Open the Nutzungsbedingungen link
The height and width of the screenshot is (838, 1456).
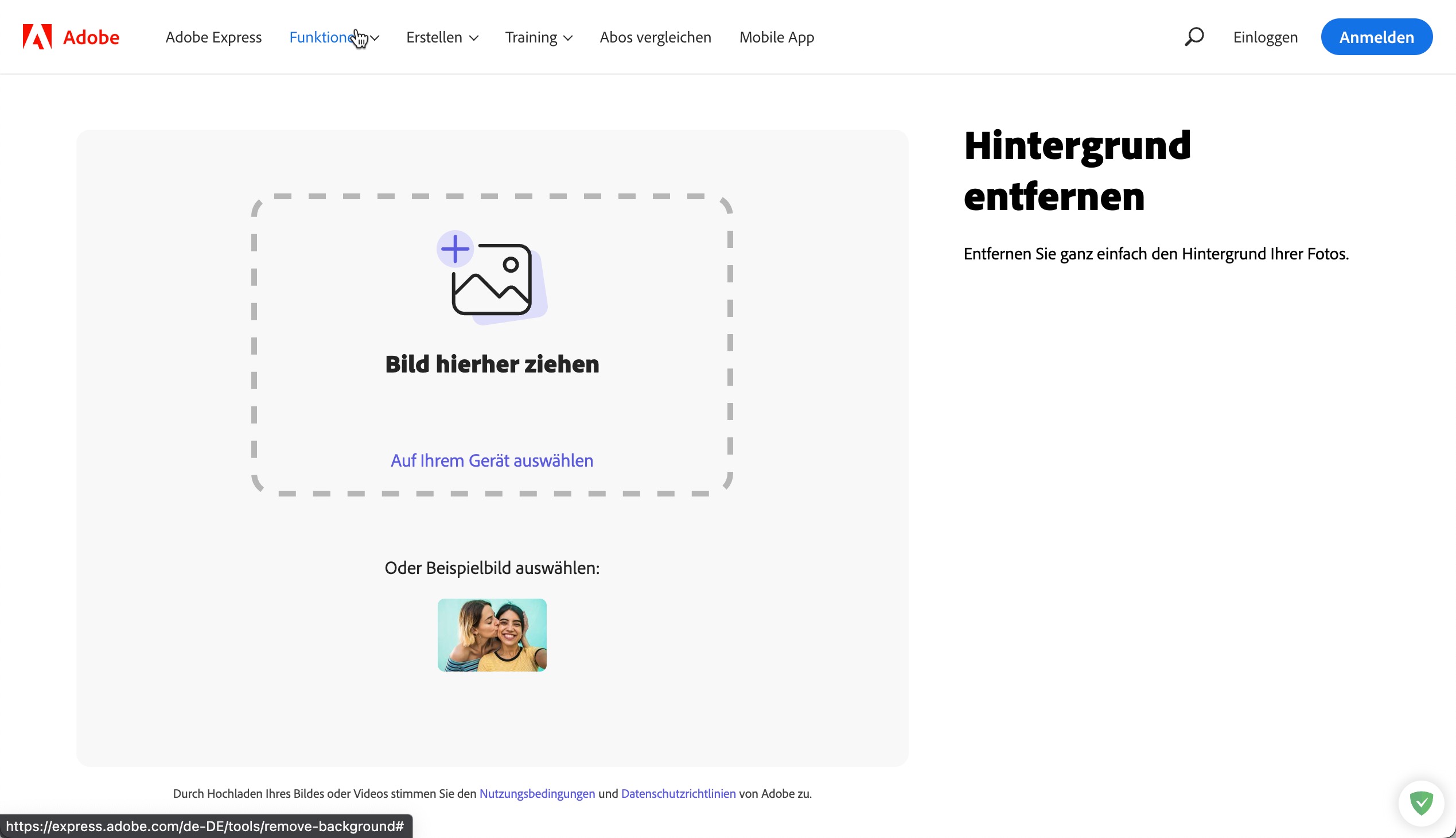[537, 794]
